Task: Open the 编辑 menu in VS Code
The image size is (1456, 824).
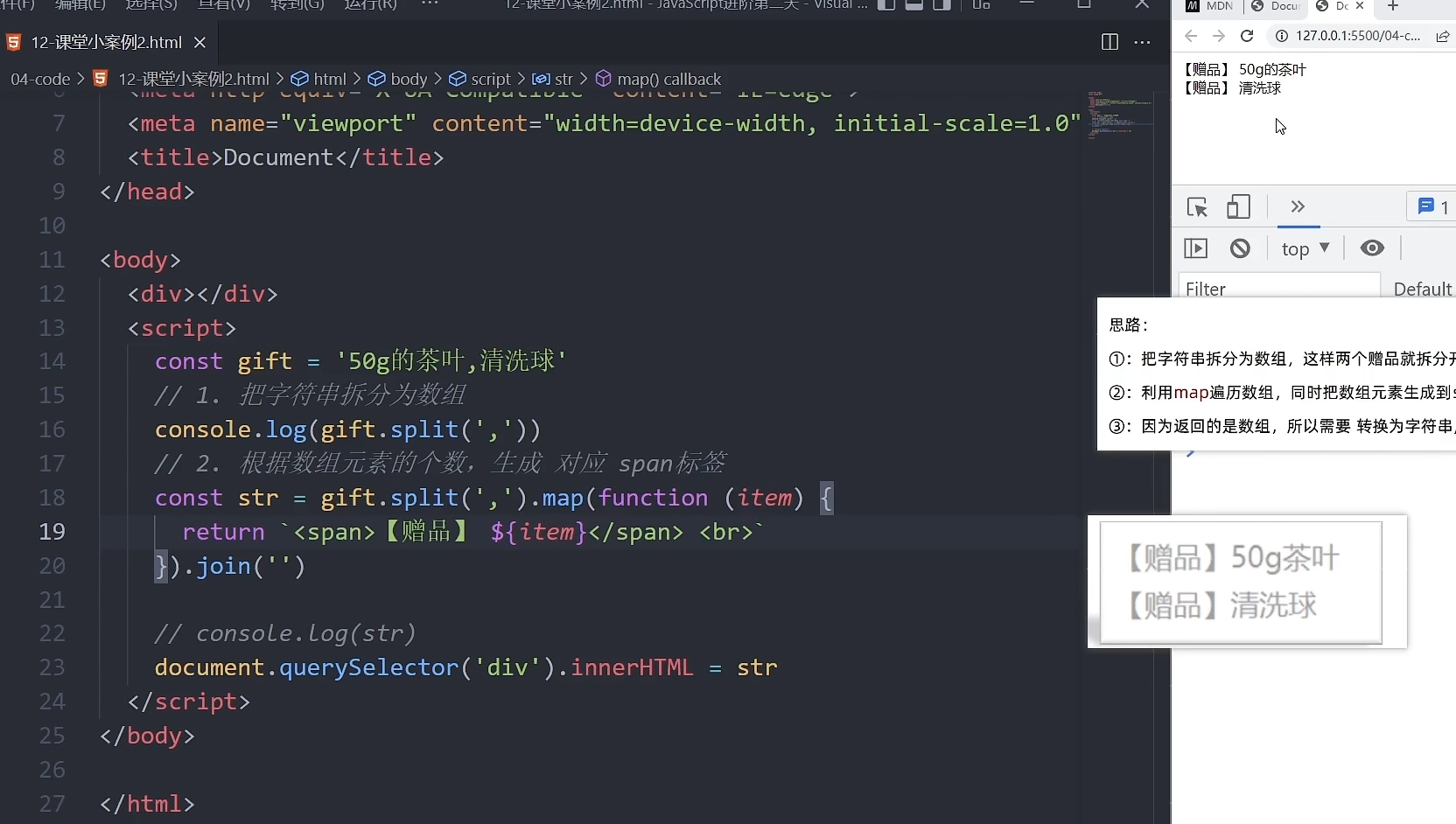Action: coord(80,4)
